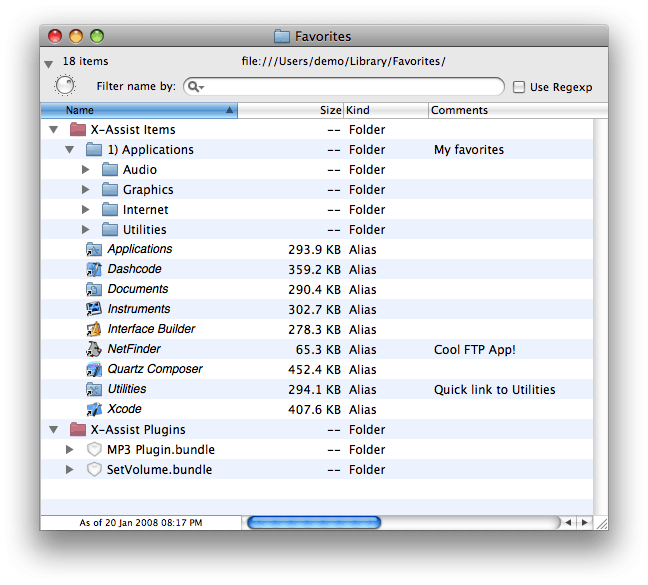
Task: Sort by the Size column header
Action: click(290, 110)
